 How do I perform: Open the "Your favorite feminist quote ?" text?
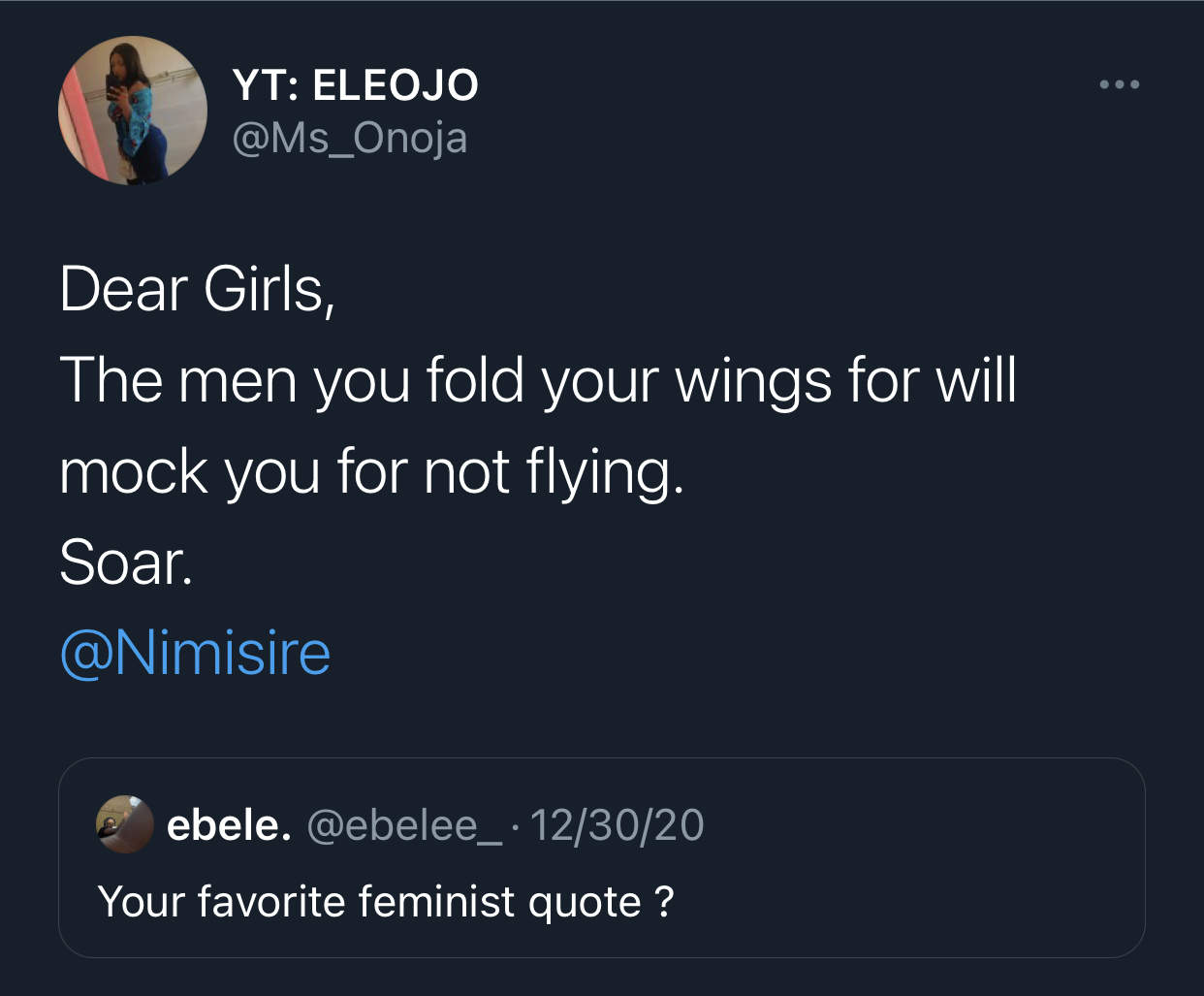[386, 902]
